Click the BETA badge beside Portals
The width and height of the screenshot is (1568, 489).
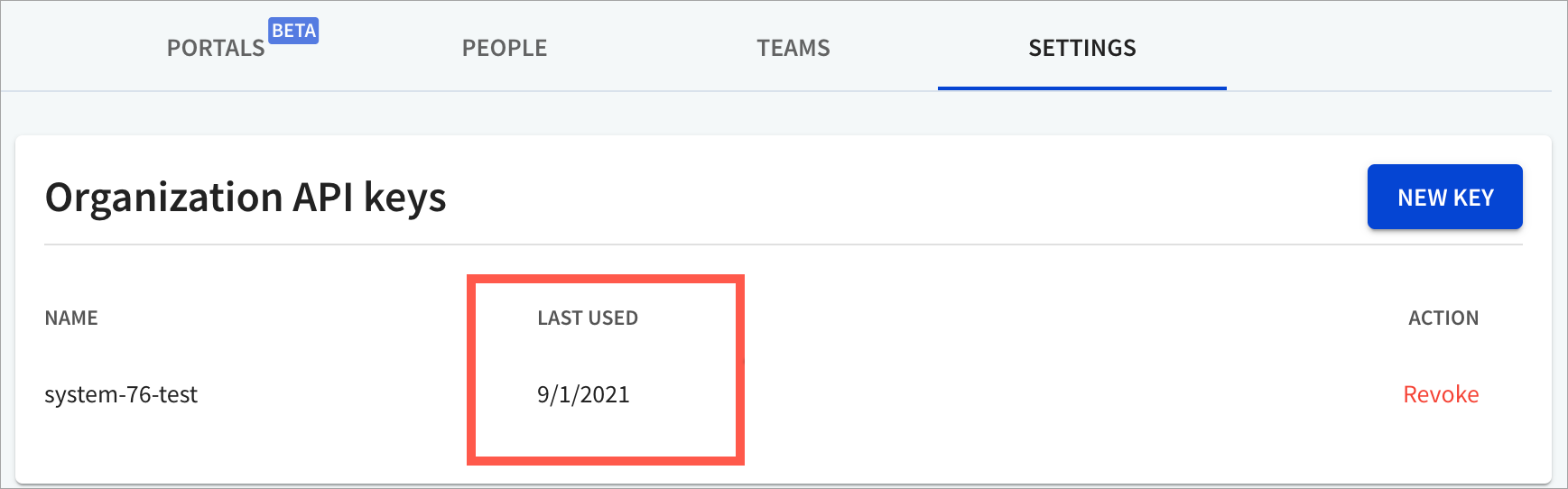[x=294, y=31]
